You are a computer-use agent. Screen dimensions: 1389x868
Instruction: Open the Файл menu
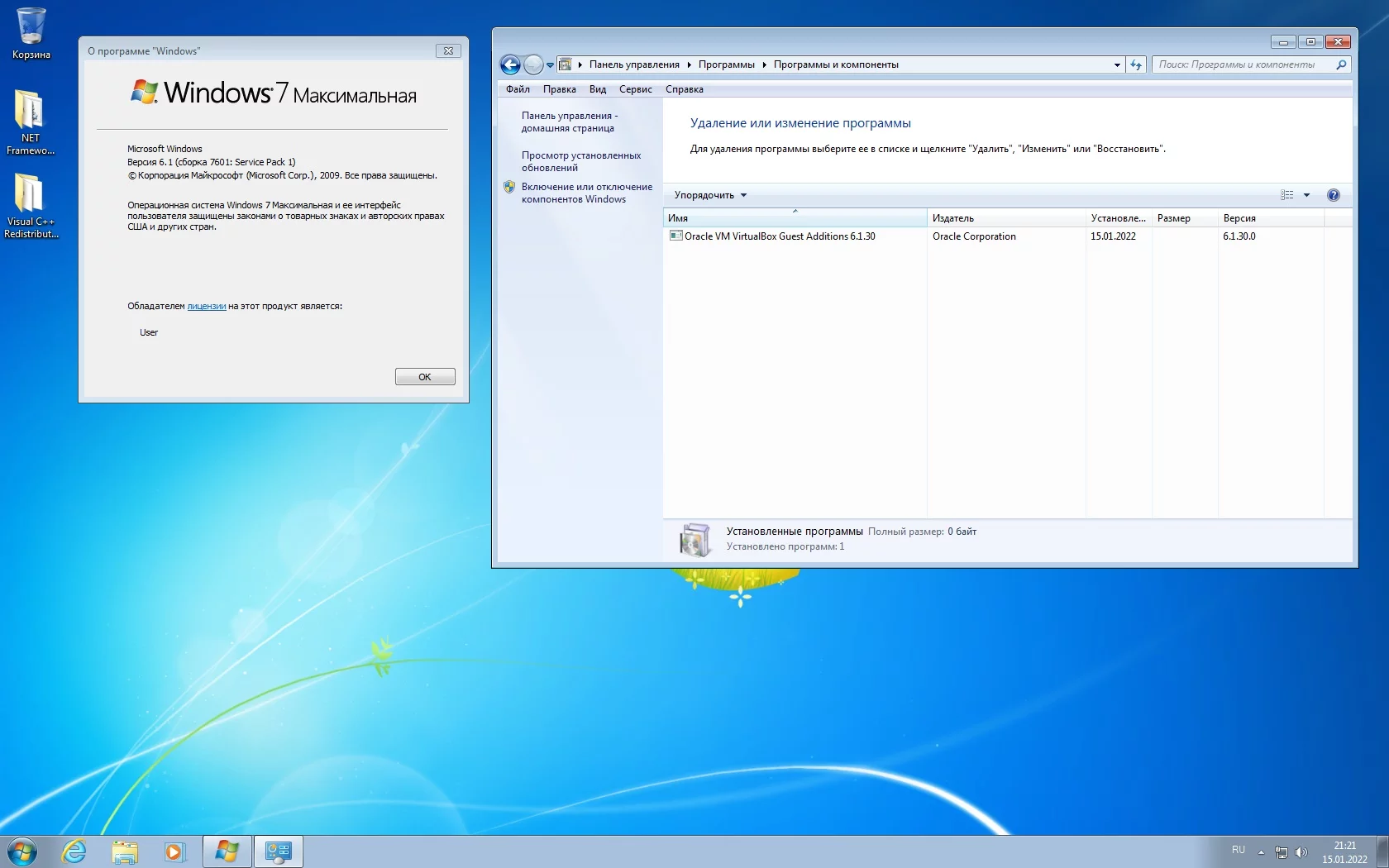coord(518,89)
